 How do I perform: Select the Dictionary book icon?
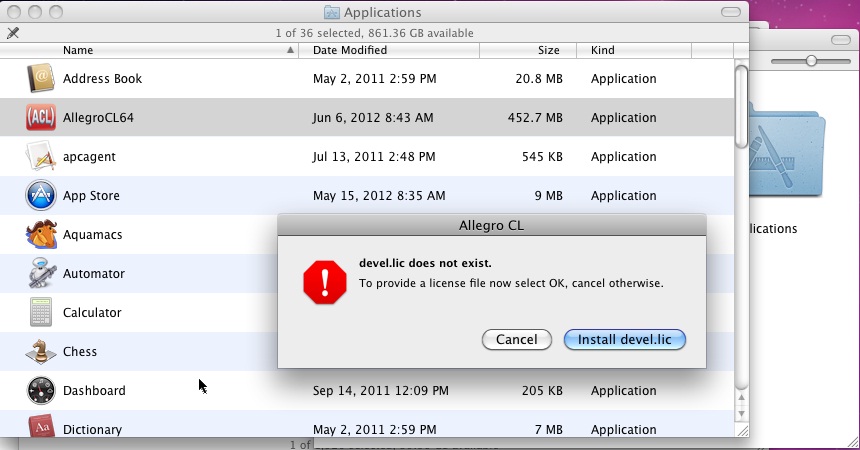pos(40,429)
